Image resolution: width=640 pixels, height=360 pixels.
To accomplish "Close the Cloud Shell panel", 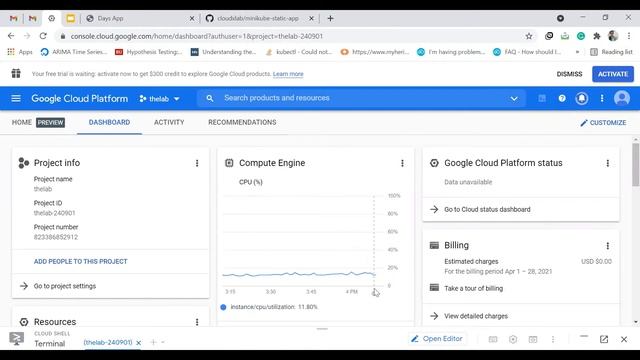I will 624,339.
